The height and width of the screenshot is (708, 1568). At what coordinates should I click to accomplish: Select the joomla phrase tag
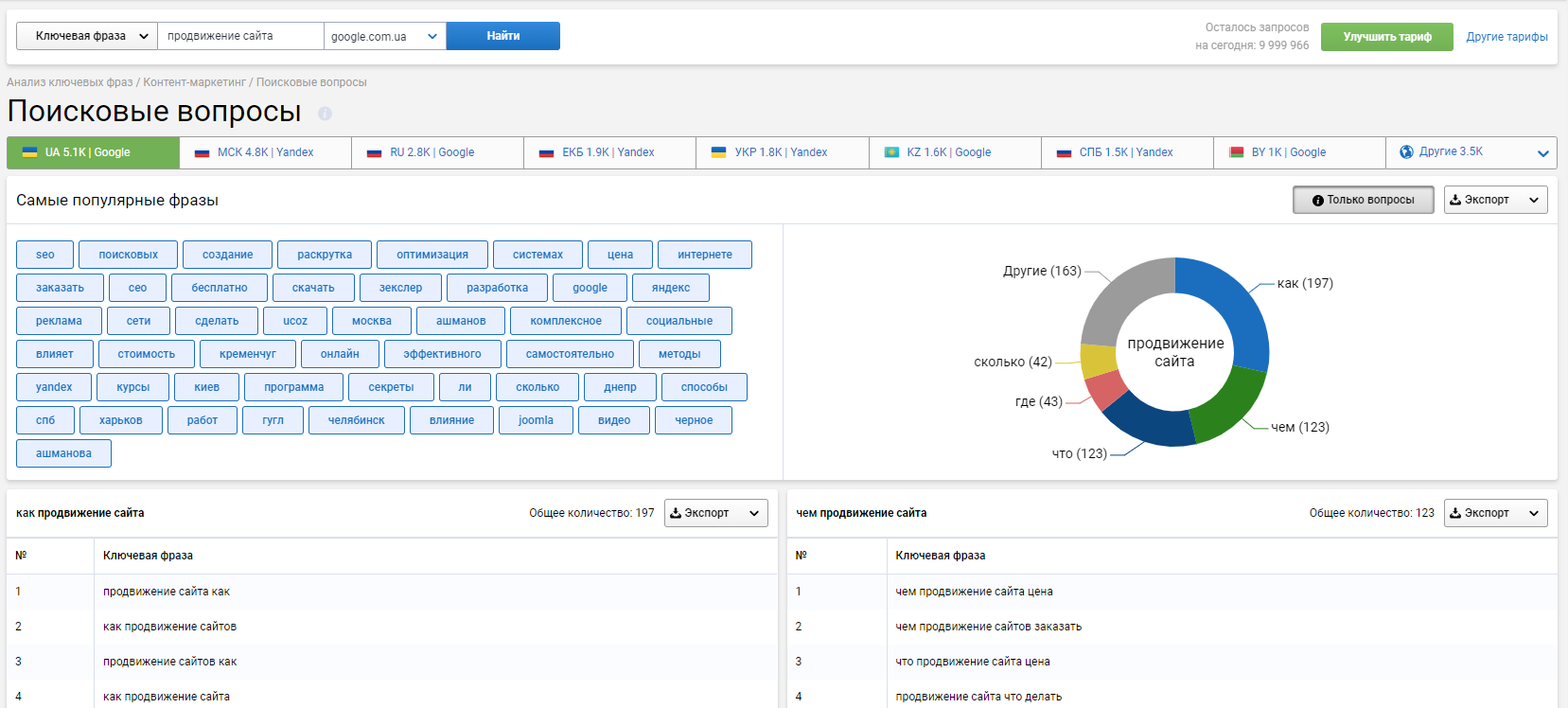point(536,420)
